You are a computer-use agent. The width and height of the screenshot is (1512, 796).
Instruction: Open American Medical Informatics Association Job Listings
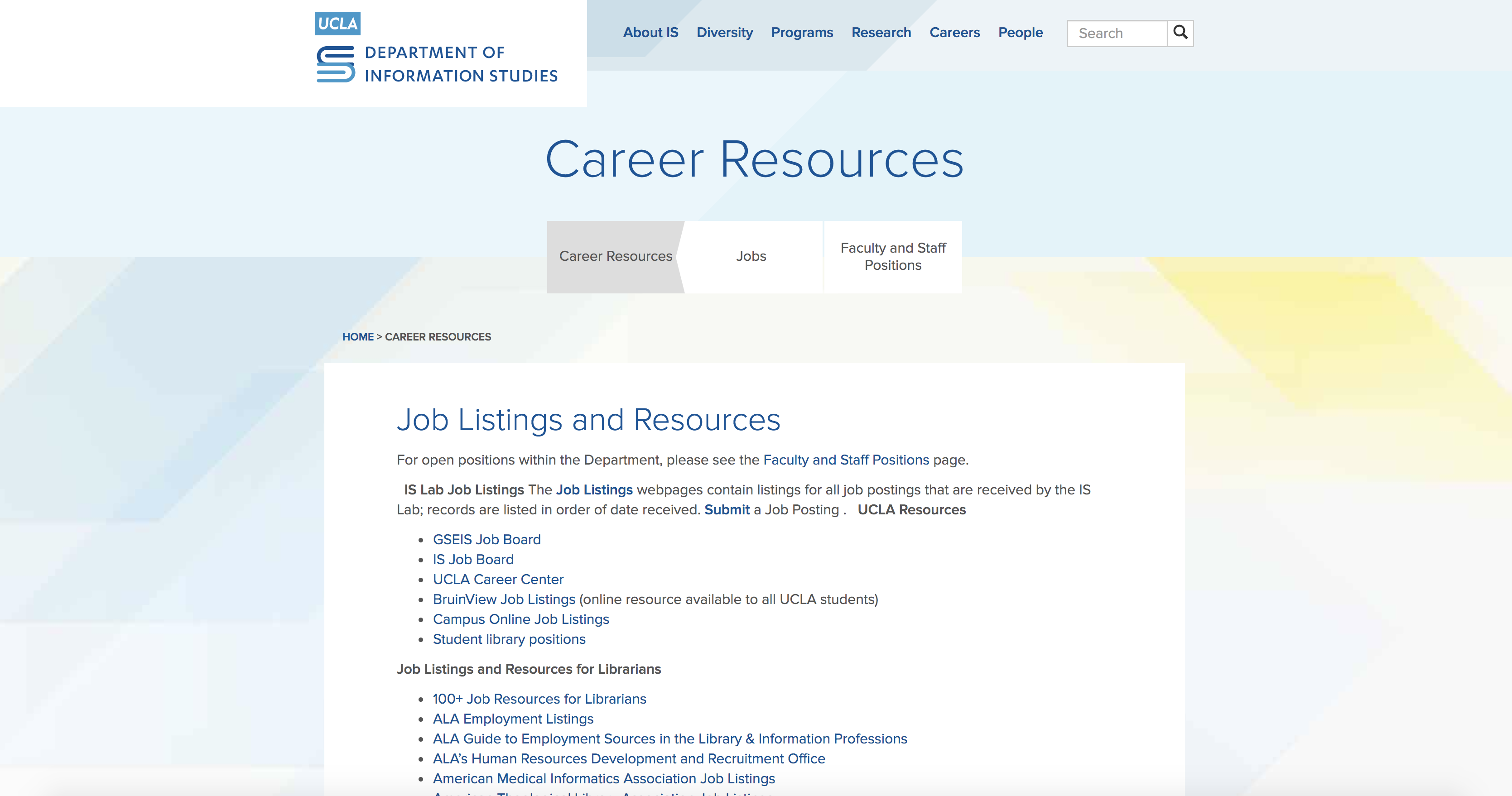click(603, 779)
